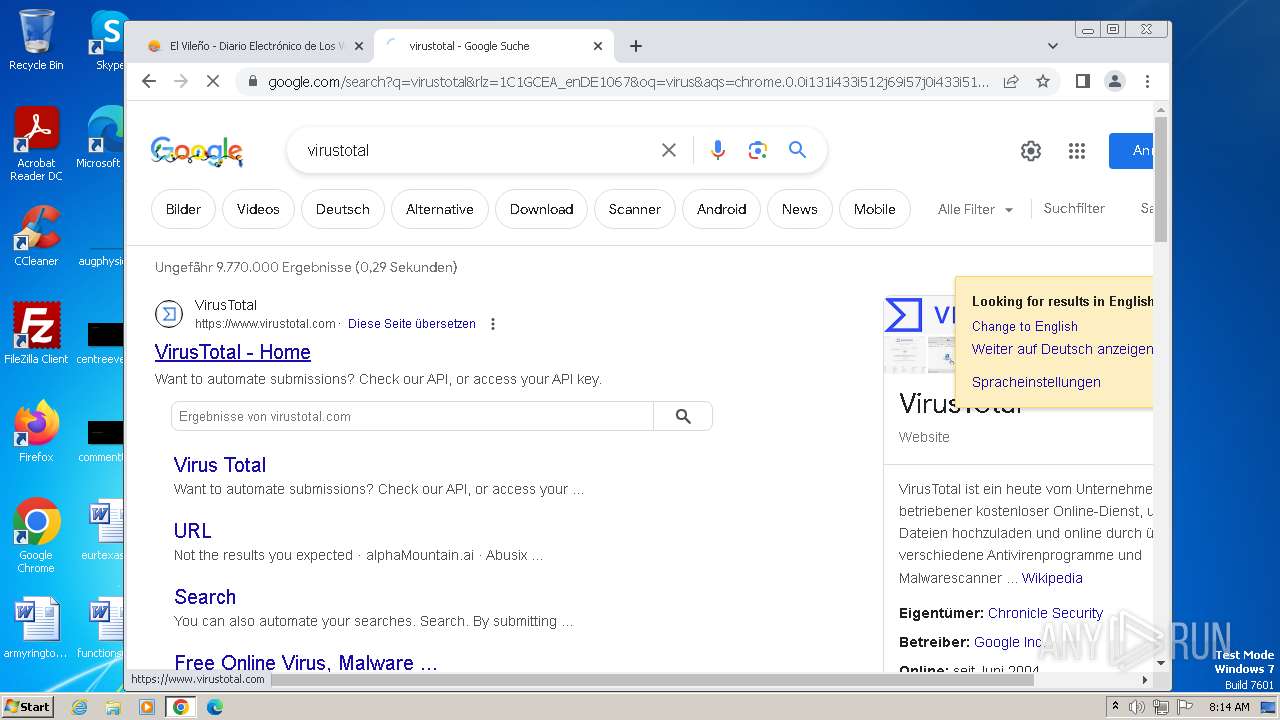Open the Recycle Bin desktop icon

pyautogui.click(x=36, y=40)
